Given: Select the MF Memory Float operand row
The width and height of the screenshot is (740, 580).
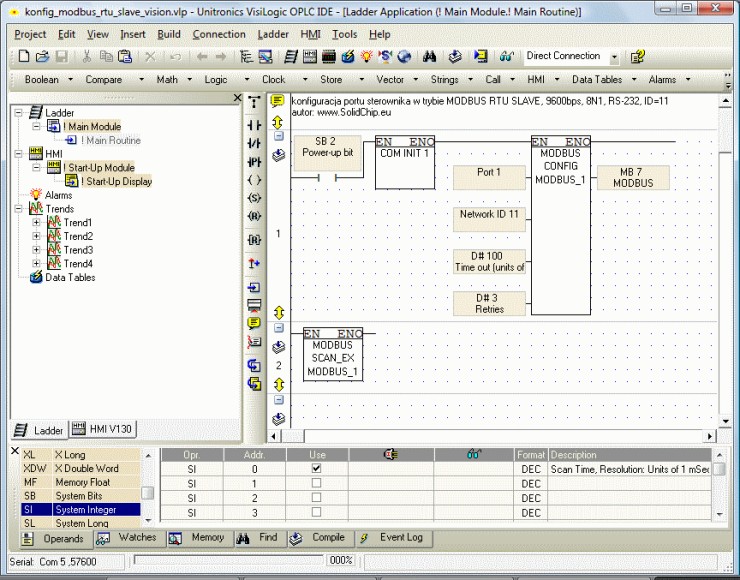Looking at the screenshot, I should pos(81,482).
